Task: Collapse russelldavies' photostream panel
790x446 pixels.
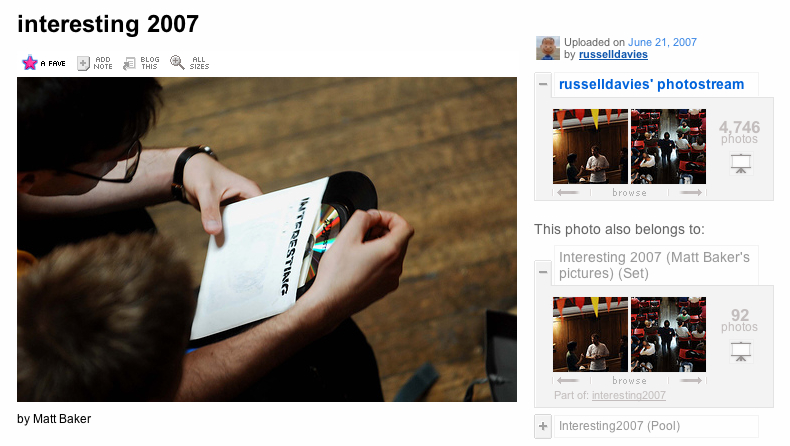Action: point(543,84)
